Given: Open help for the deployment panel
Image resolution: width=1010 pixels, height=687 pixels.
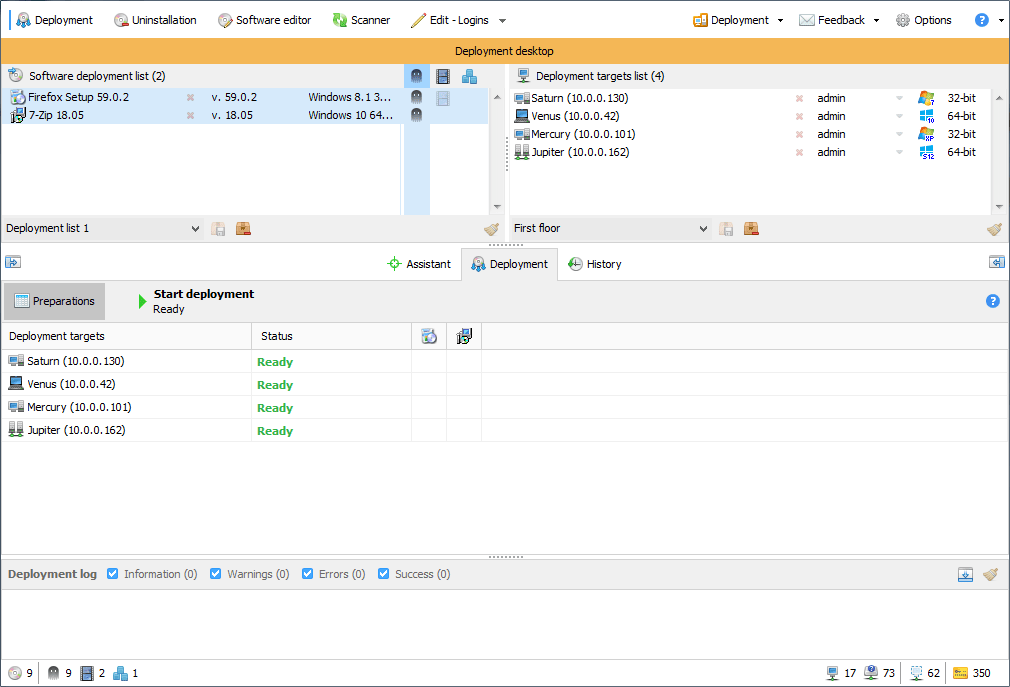Looking at the screenshot, I should click(993, 301).
